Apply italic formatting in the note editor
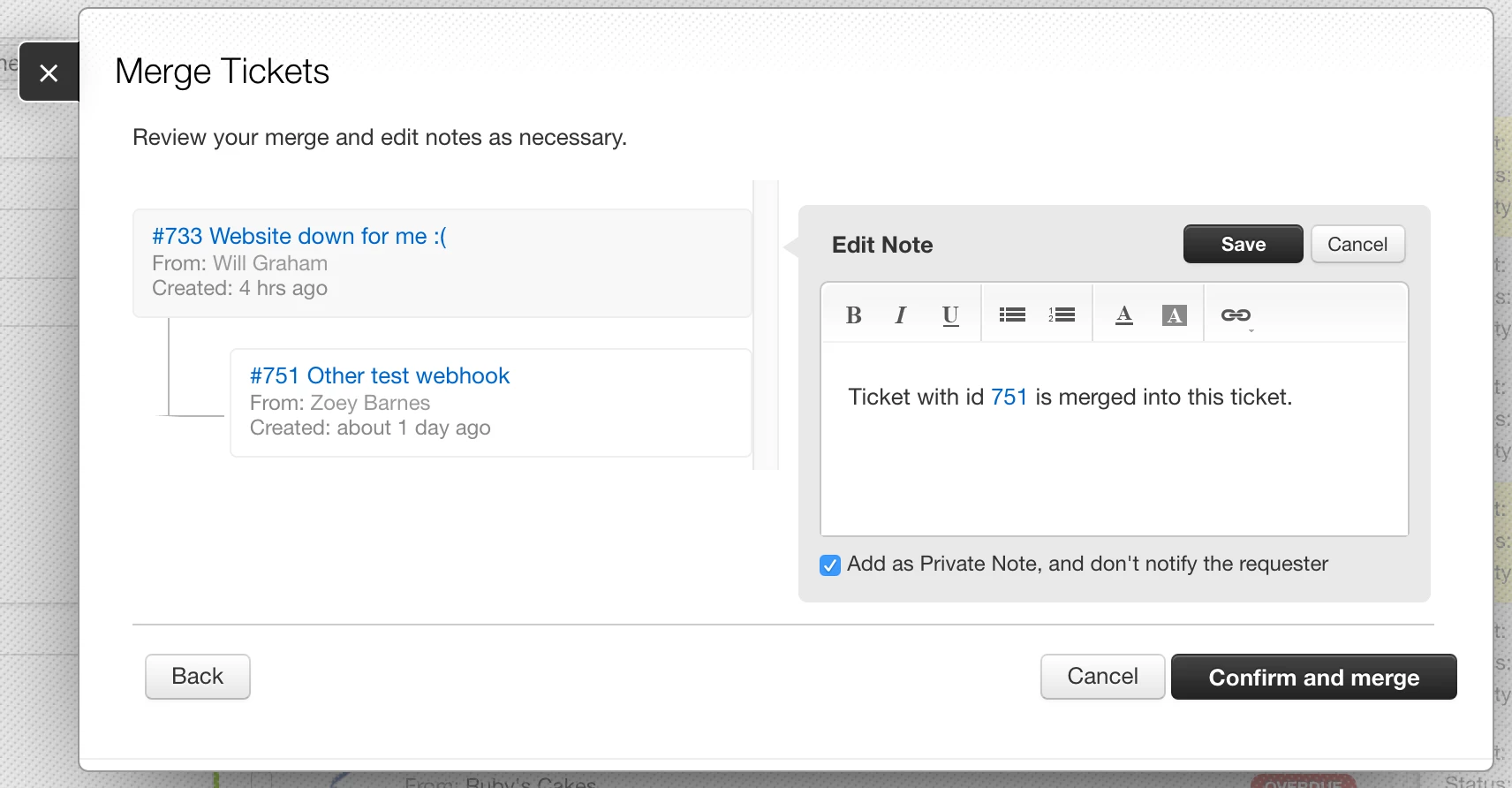This screenshot has width=1512, height=788. tap(901, 315)
